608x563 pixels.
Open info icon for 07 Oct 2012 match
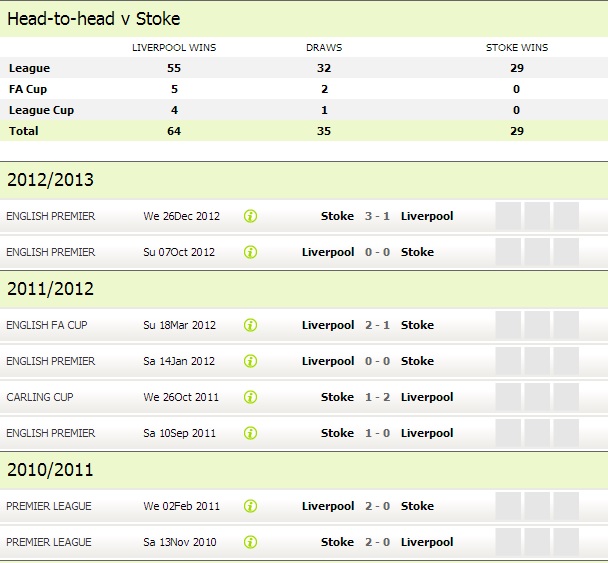pos(250,252)
